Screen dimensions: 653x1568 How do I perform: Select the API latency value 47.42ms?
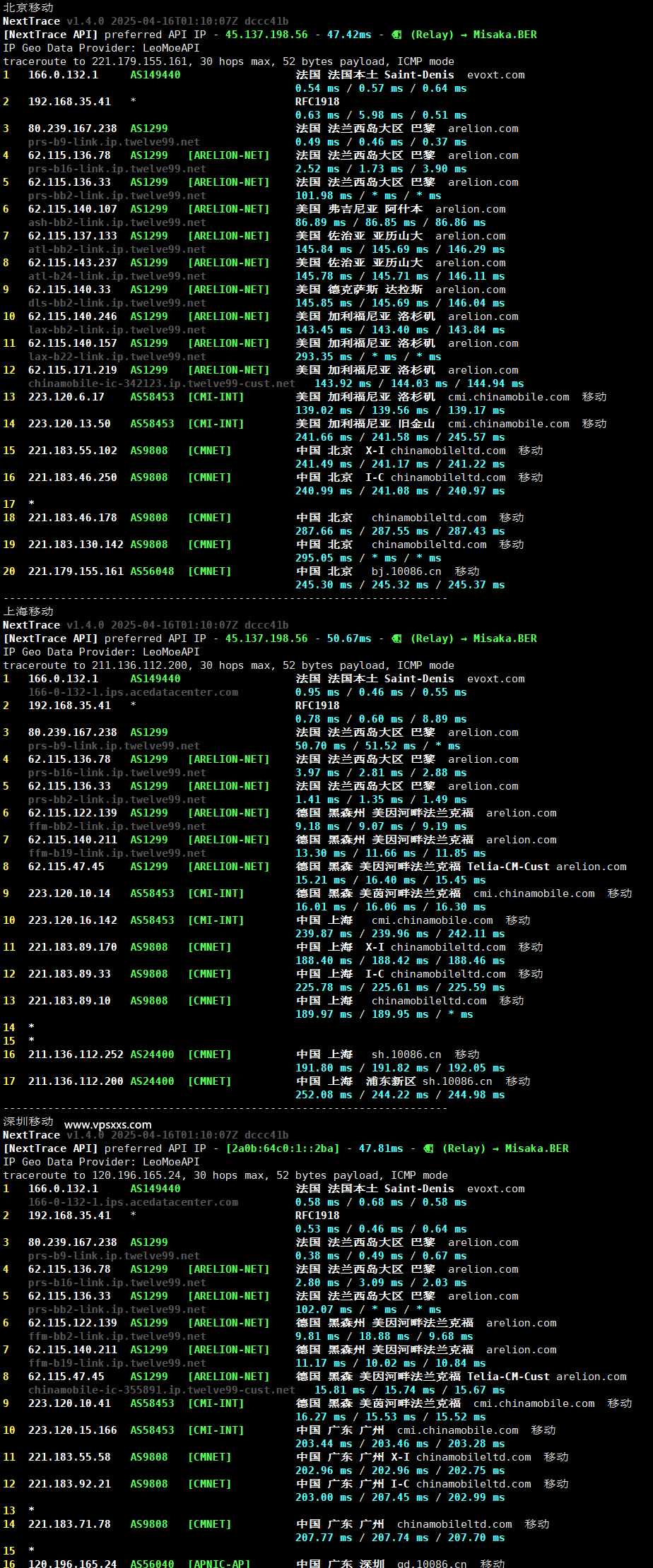[x=349, y=35]
